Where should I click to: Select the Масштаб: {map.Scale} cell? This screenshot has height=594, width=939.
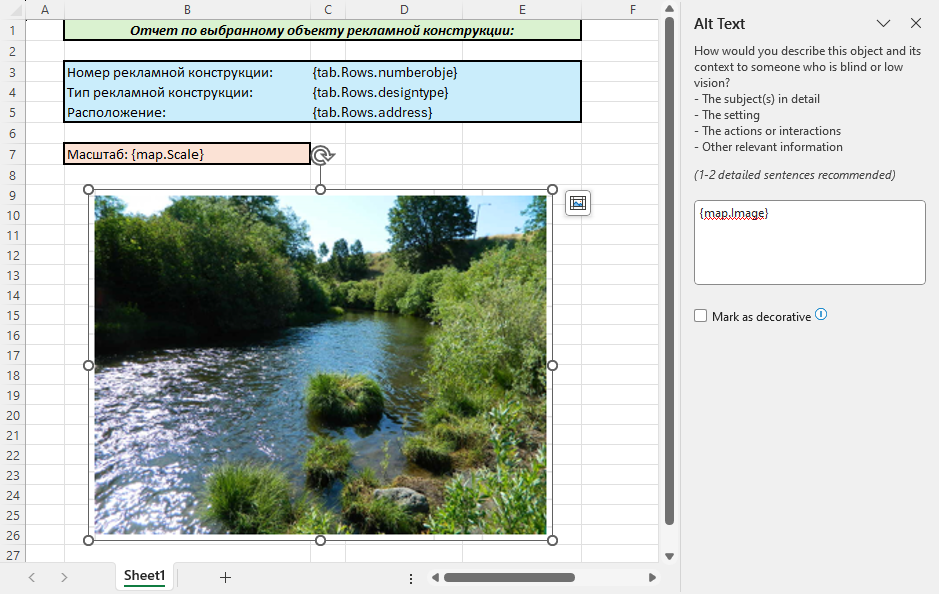187,154
